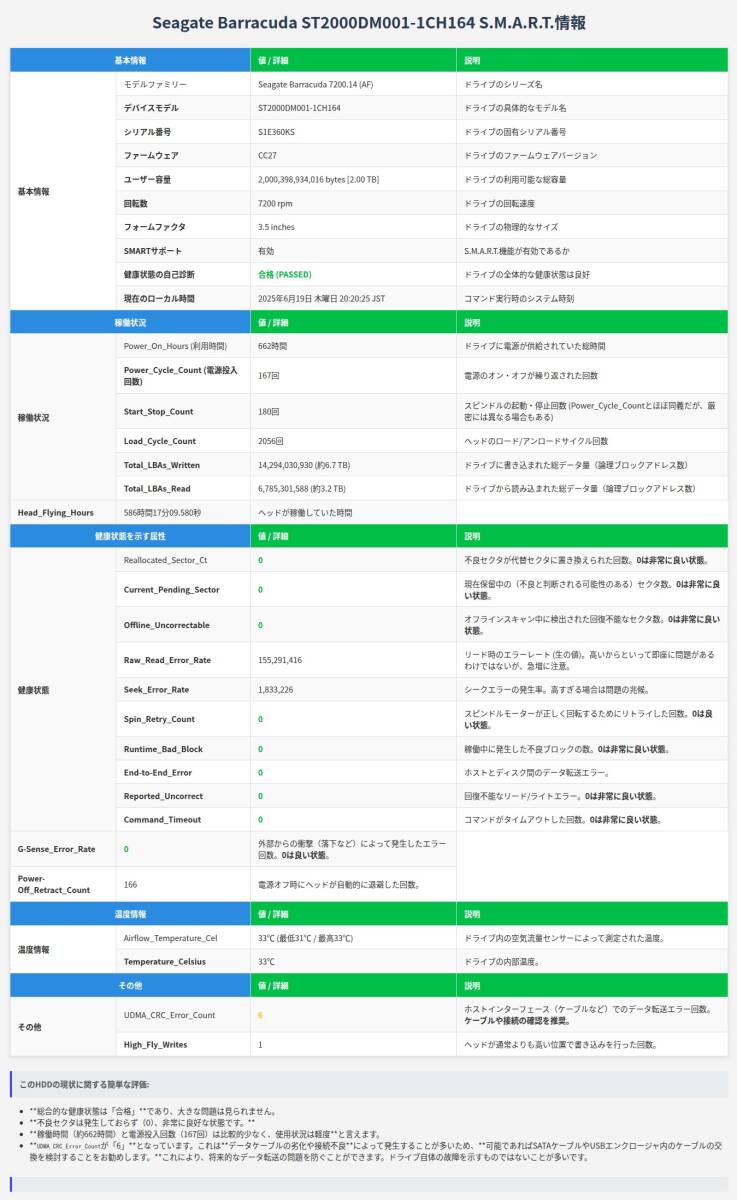
Task: Select the 'SMARTサポート' row label
Action: (x=153, y=251)
